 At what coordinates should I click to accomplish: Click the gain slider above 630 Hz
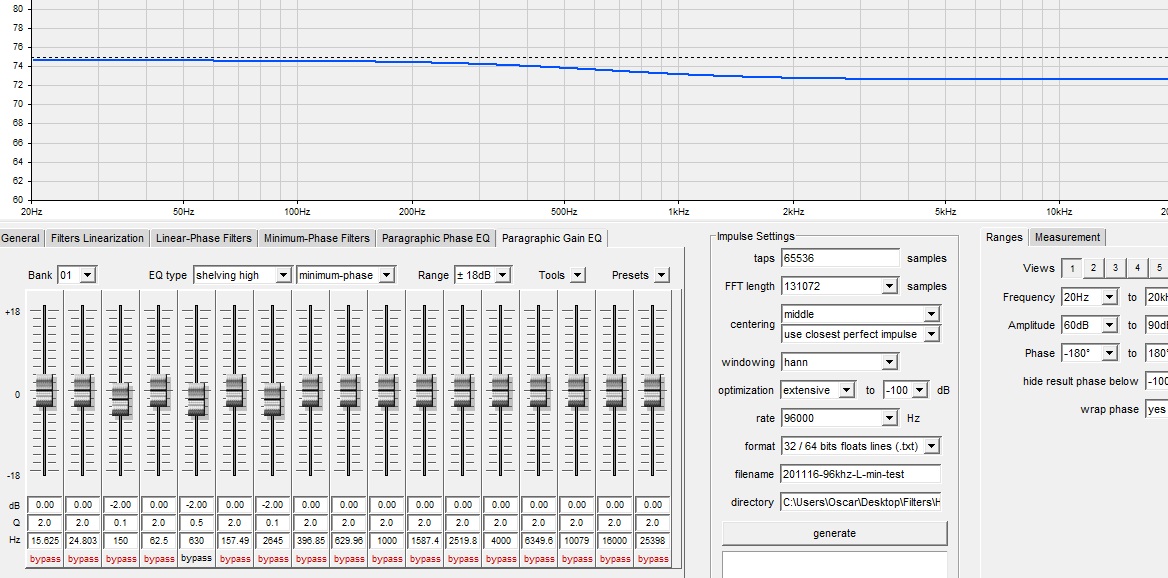pos(197,401)
